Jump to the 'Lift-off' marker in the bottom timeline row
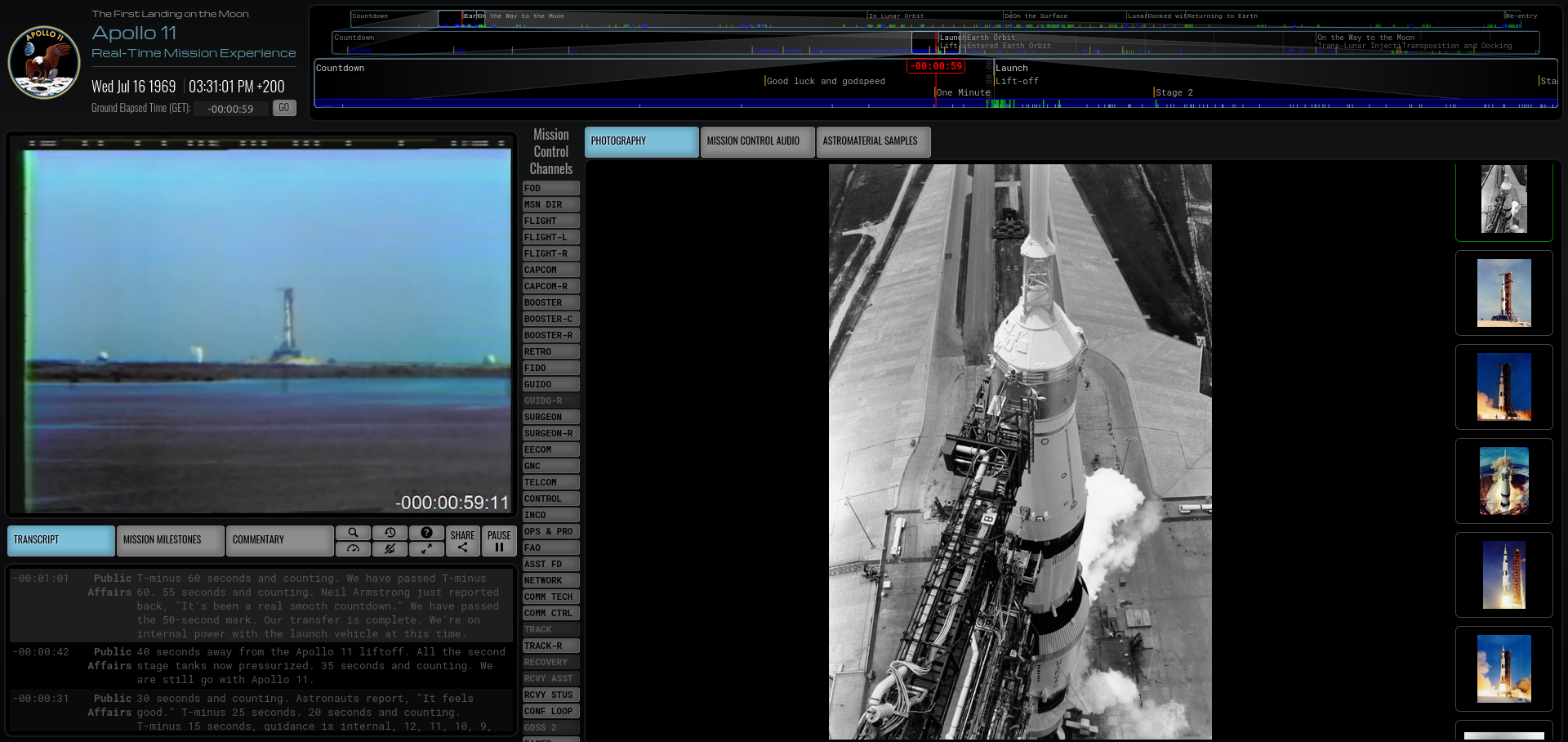Screen dimensions: 1568x742 coord(1017,81)
